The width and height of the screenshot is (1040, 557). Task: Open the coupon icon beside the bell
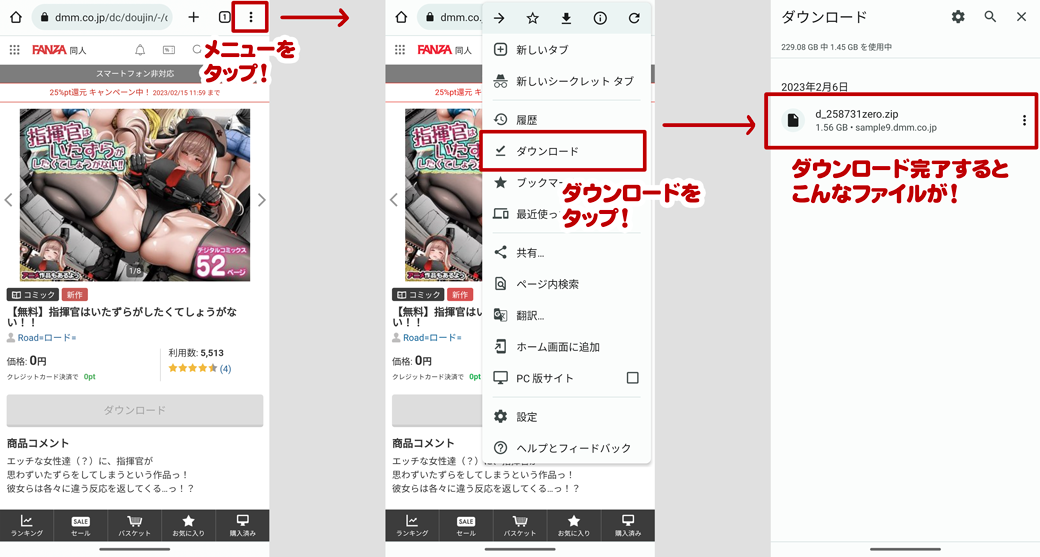click(169, 50)
